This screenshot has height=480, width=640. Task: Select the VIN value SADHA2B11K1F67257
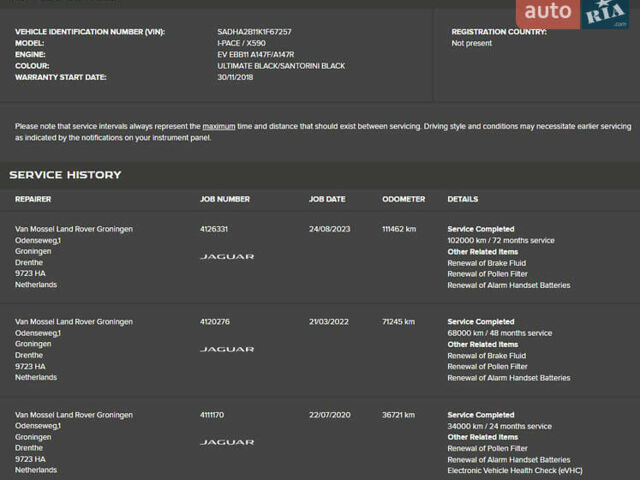click(x=254, y=32)
